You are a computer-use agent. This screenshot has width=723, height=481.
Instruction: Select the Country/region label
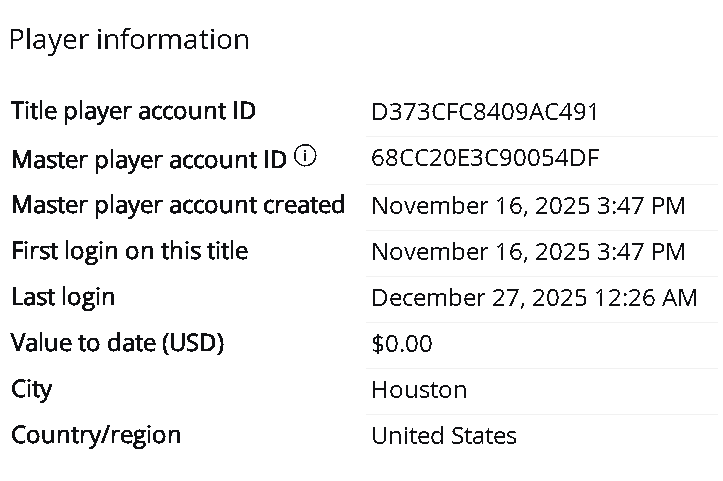click(x=96, y=435)
